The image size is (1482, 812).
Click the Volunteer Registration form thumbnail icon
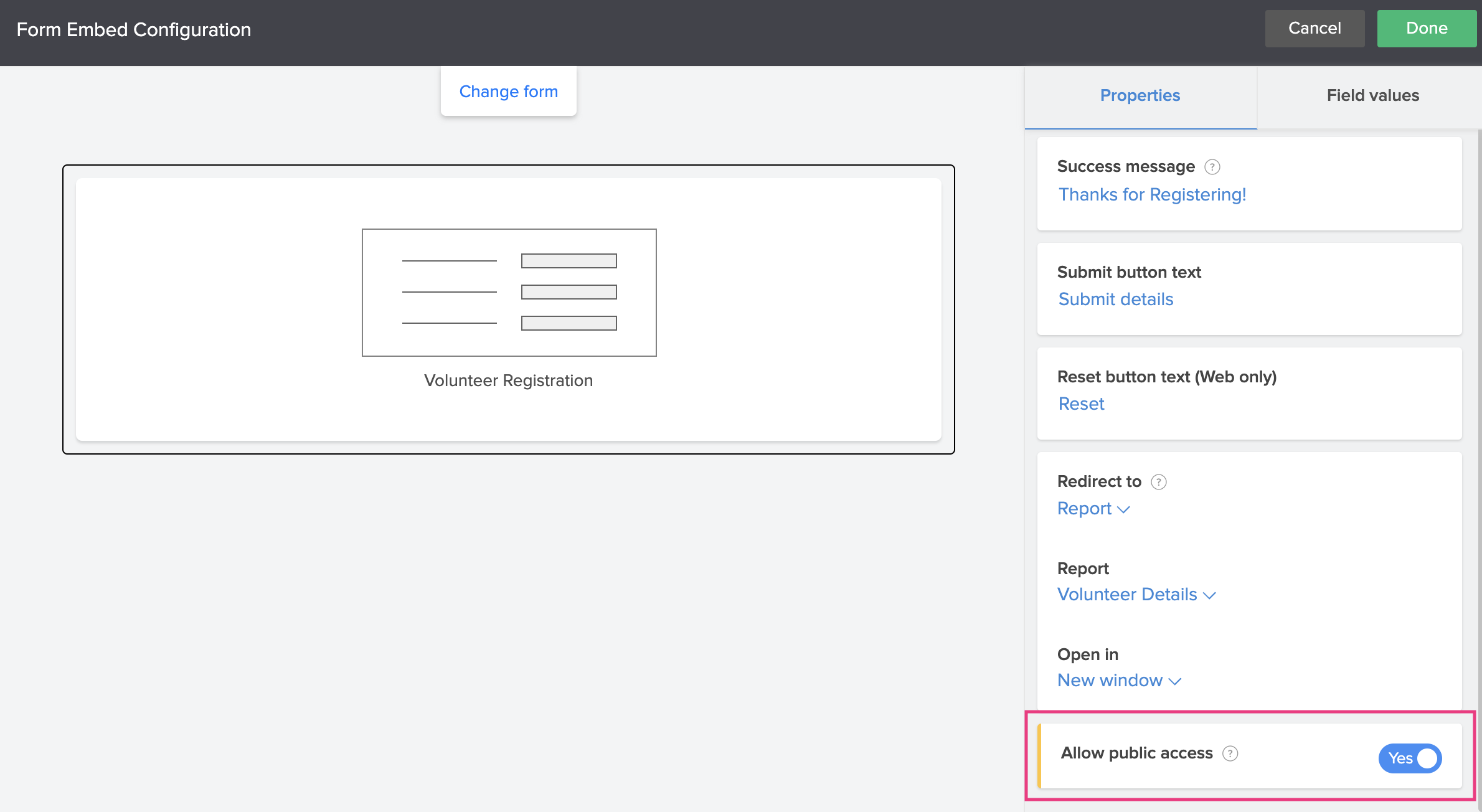click(x=509, y=293)
